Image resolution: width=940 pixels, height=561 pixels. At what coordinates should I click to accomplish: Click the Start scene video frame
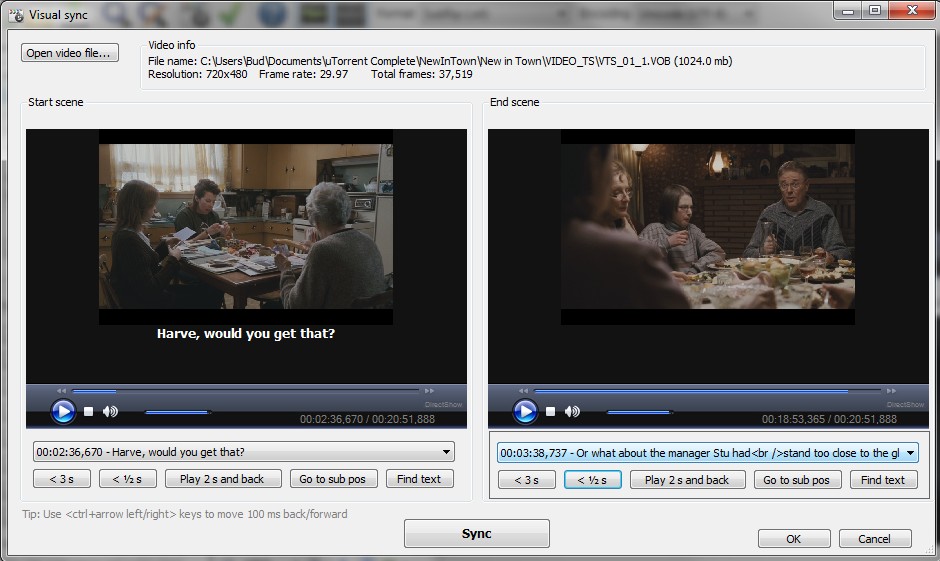pos(246,227)
